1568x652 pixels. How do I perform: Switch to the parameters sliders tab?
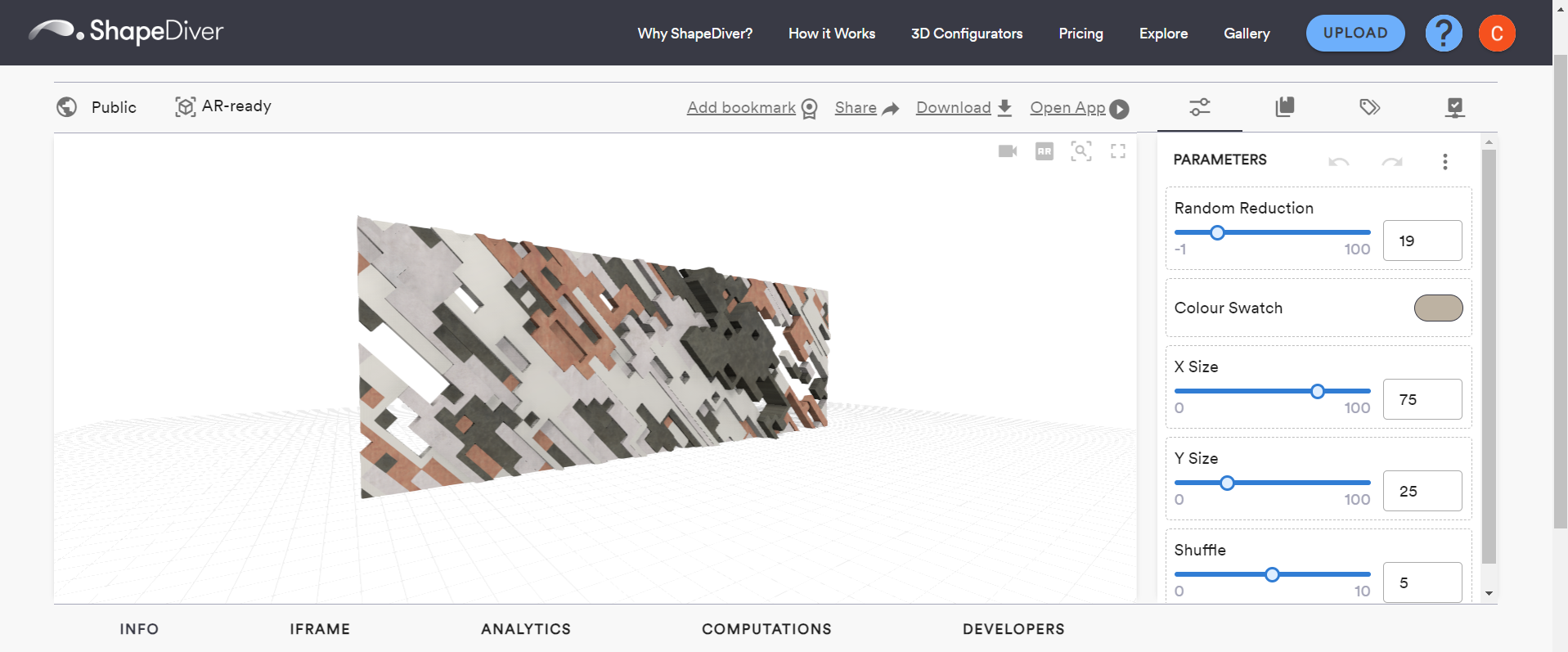pos(1199,107)
